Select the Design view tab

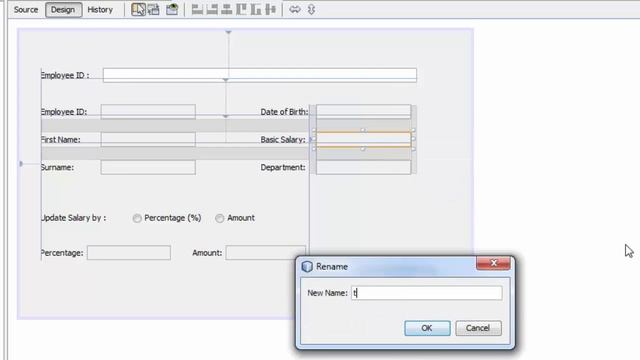[x=63, y=9]
